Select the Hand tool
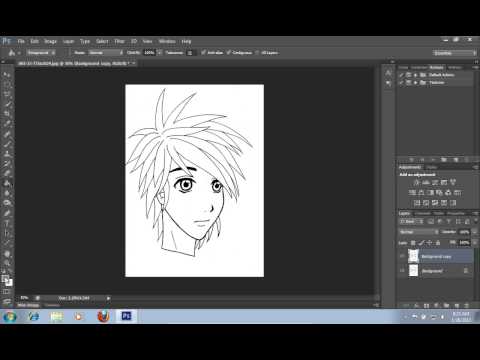The height and width of the screenshot is (360, 480). (x=7, y=254)
